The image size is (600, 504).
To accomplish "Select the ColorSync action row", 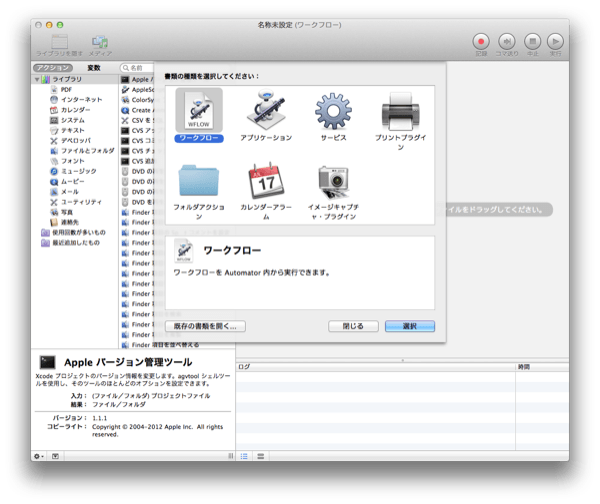I will (x=138, y=99).
